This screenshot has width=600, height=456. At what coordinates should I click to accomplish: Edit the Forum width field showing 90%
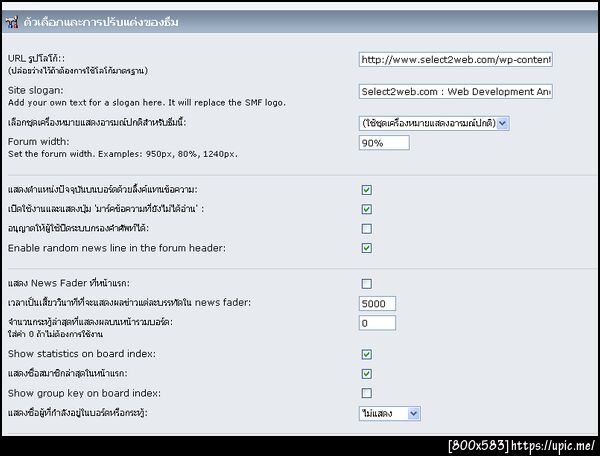point(384,143)
